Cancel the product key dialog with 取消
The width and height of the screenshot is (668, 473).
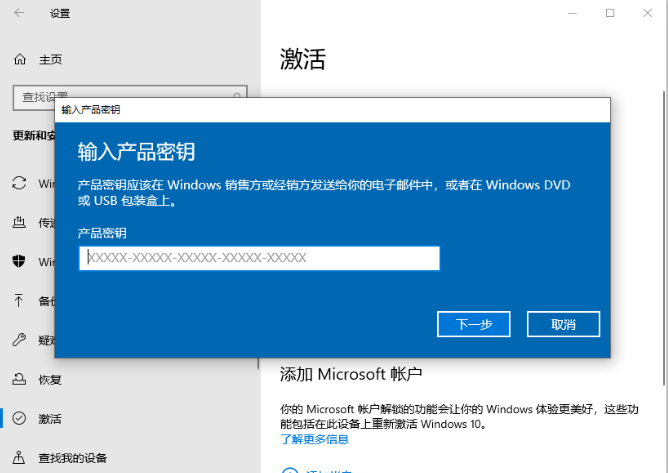(x=563, y=324)
